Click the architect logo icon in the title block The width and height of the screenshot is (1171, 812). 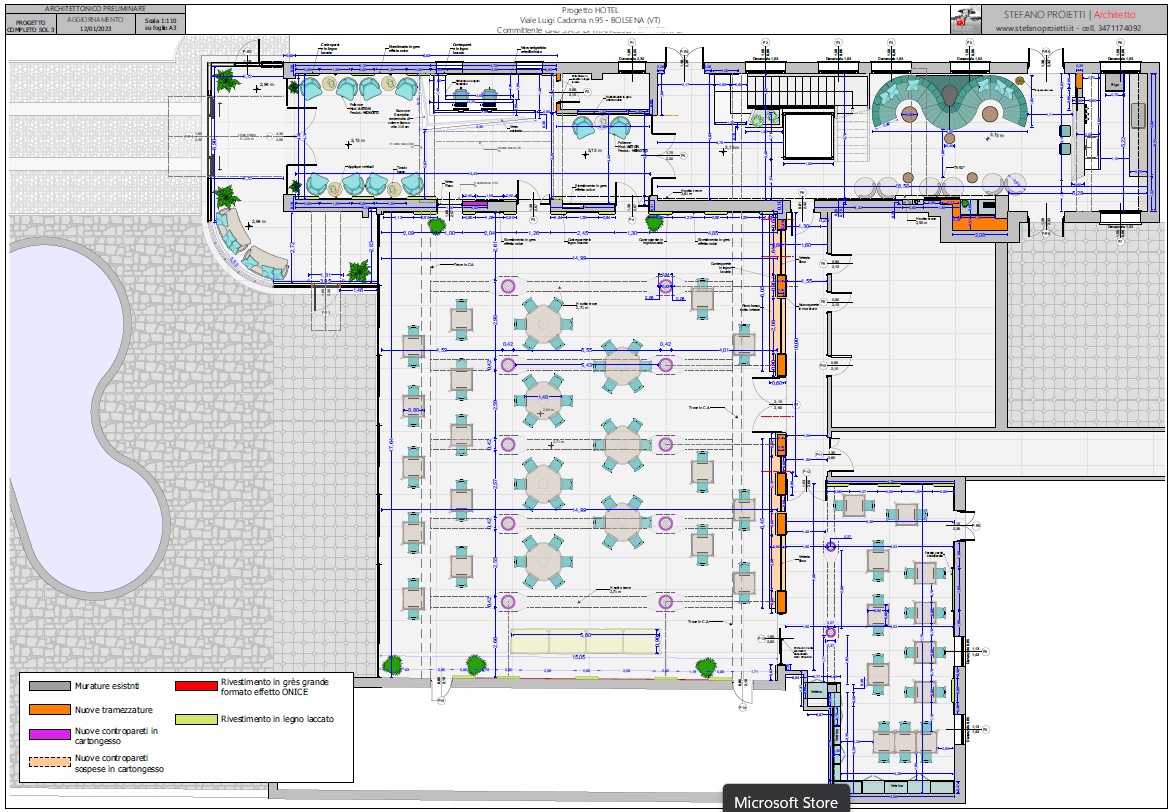tap(966, 19)
